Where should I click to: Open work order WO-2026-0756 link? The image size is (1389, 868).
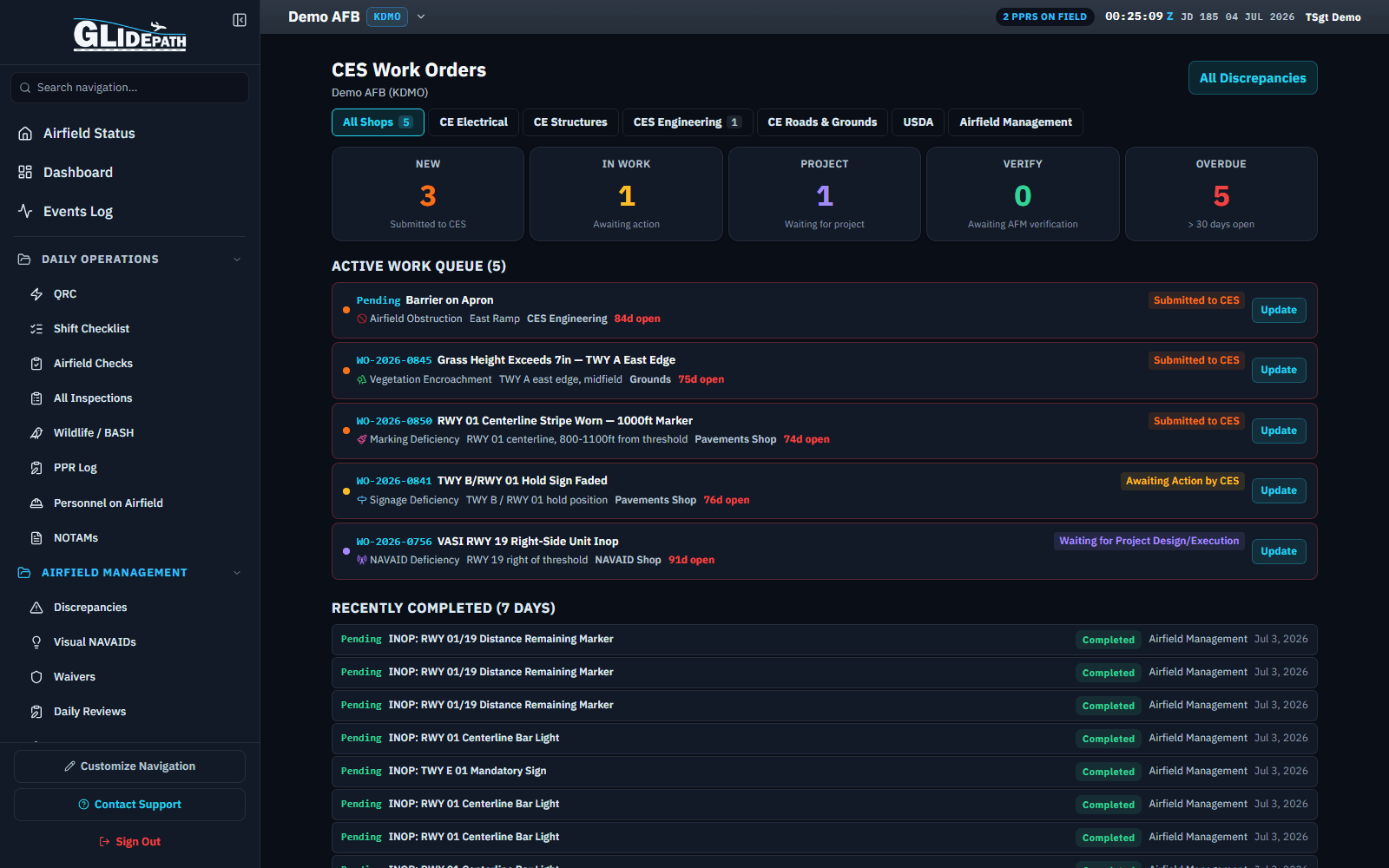point(394,542)
